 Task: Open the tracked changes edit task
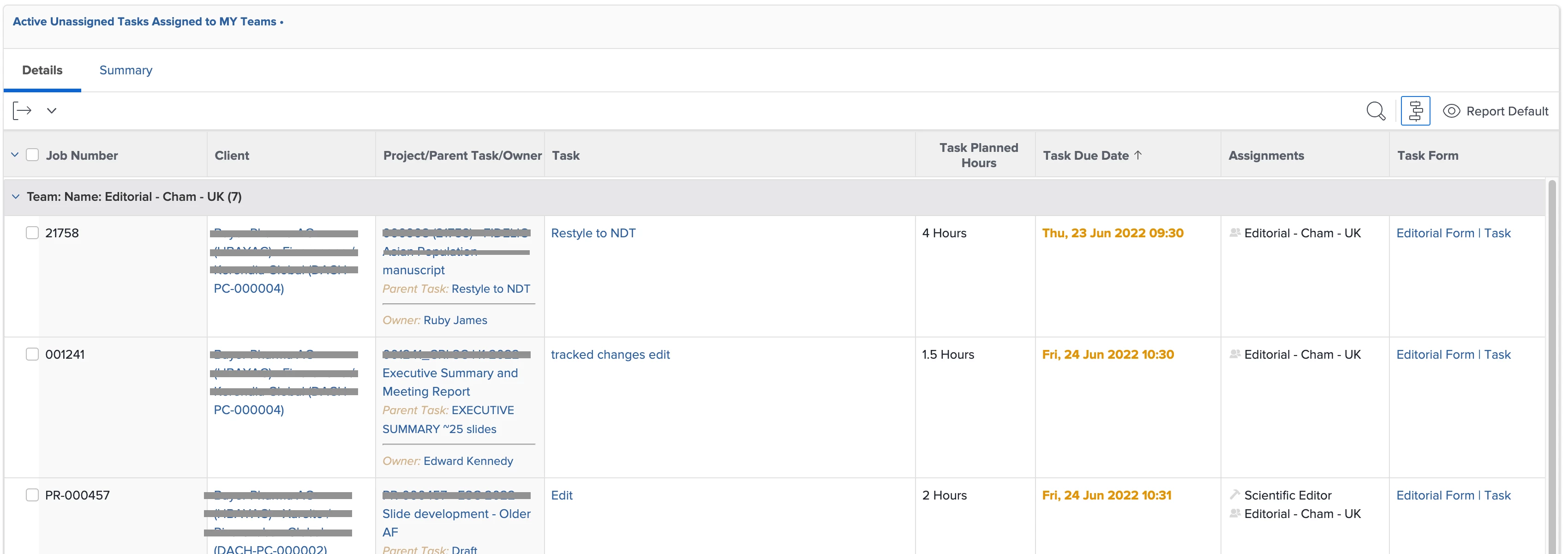tap(610, 354)
